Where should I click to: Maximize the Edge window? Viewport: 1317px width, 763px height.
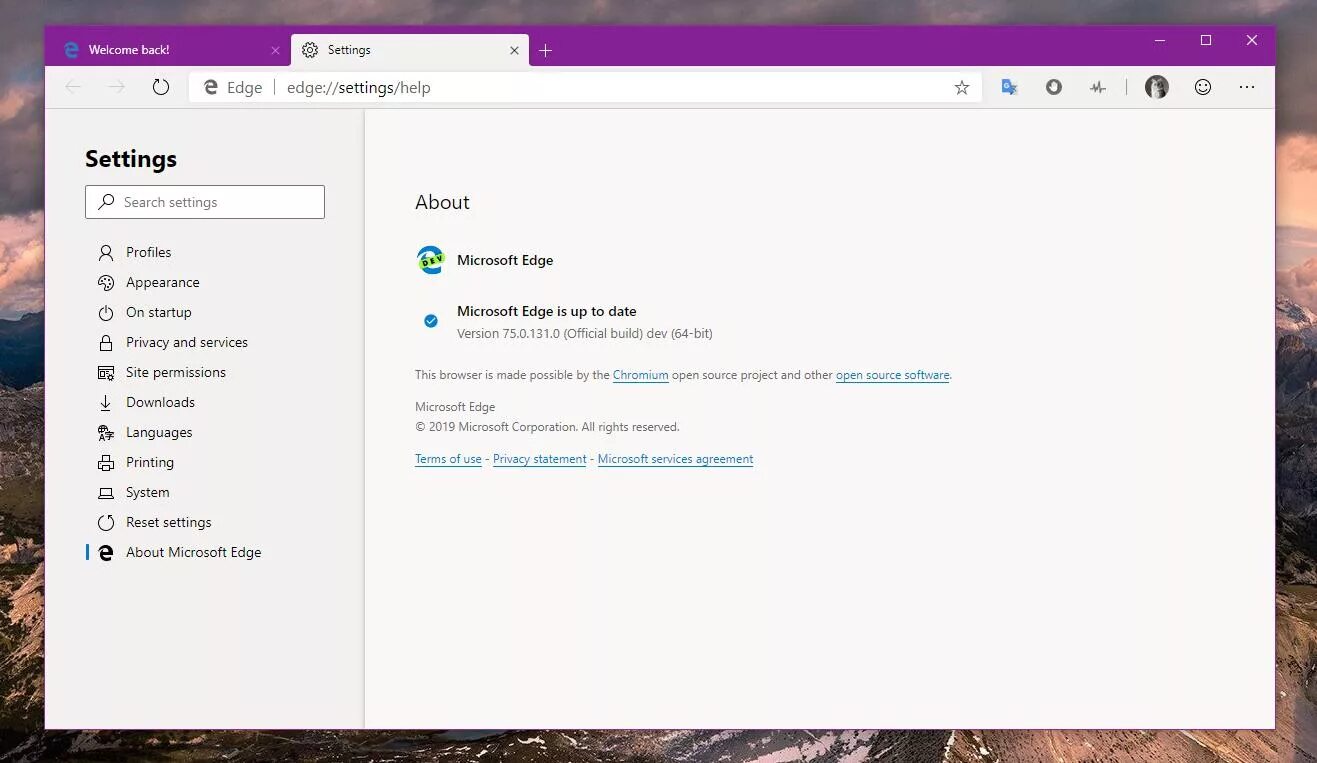click(1206, 40)
